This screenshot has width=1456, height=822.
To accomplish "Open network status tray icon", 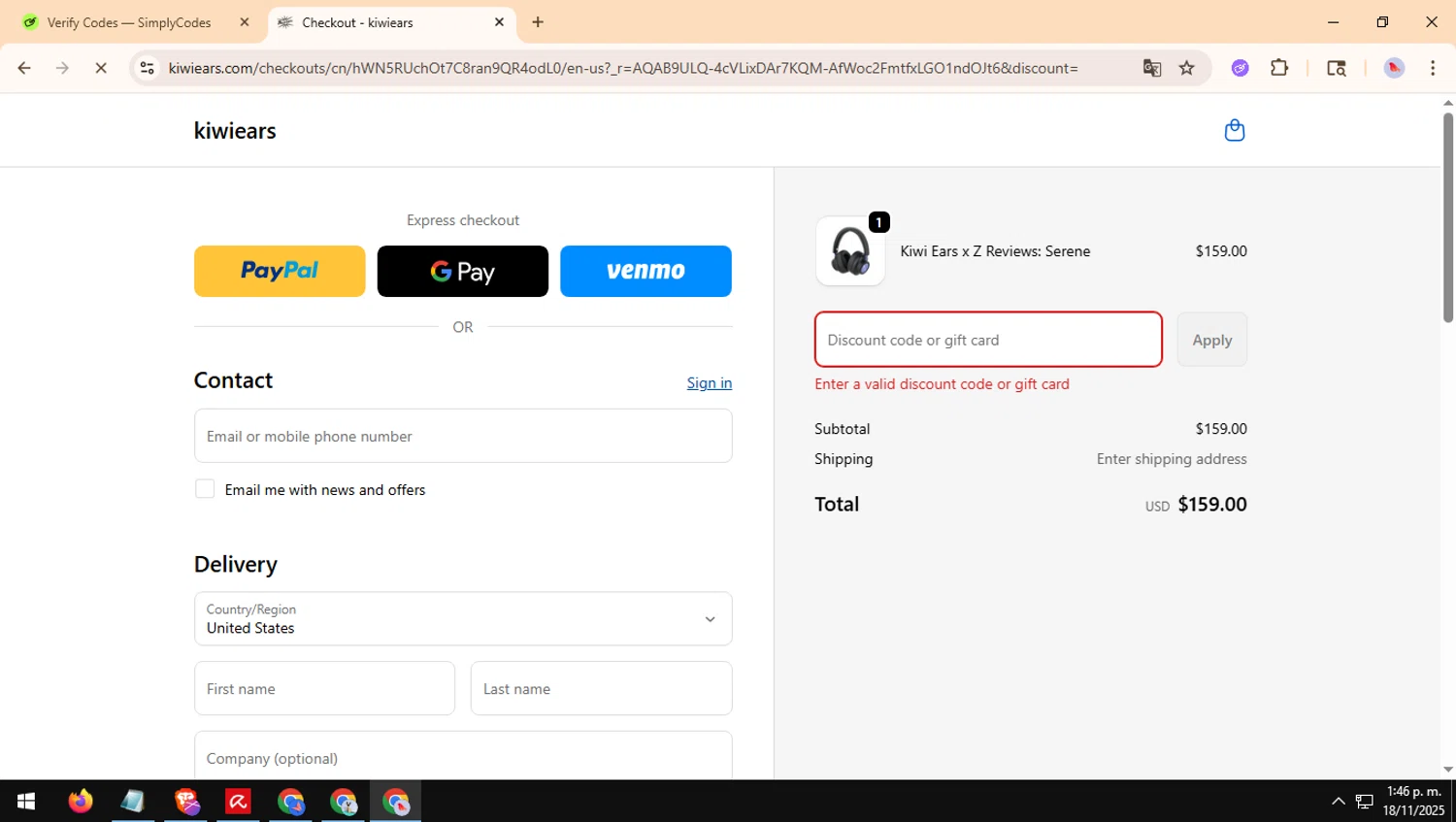I will pos(1364,802).
